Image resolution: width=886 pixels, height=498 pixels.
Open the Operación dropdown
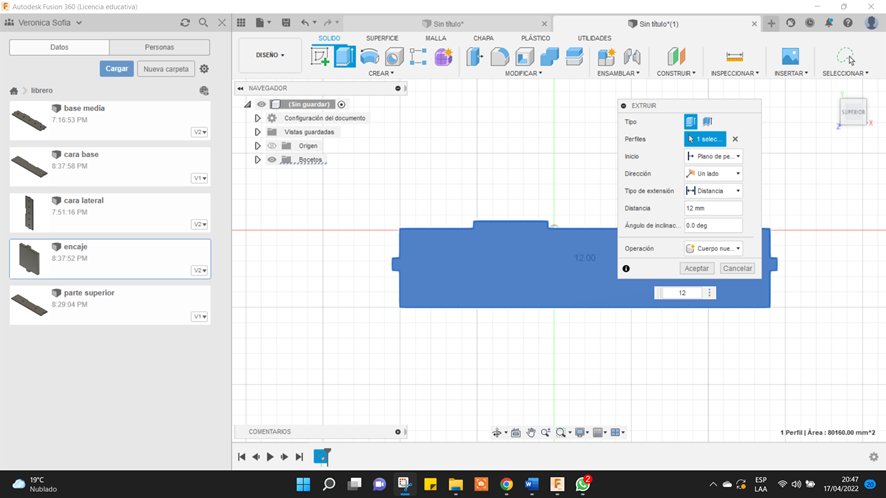[713, 248]
